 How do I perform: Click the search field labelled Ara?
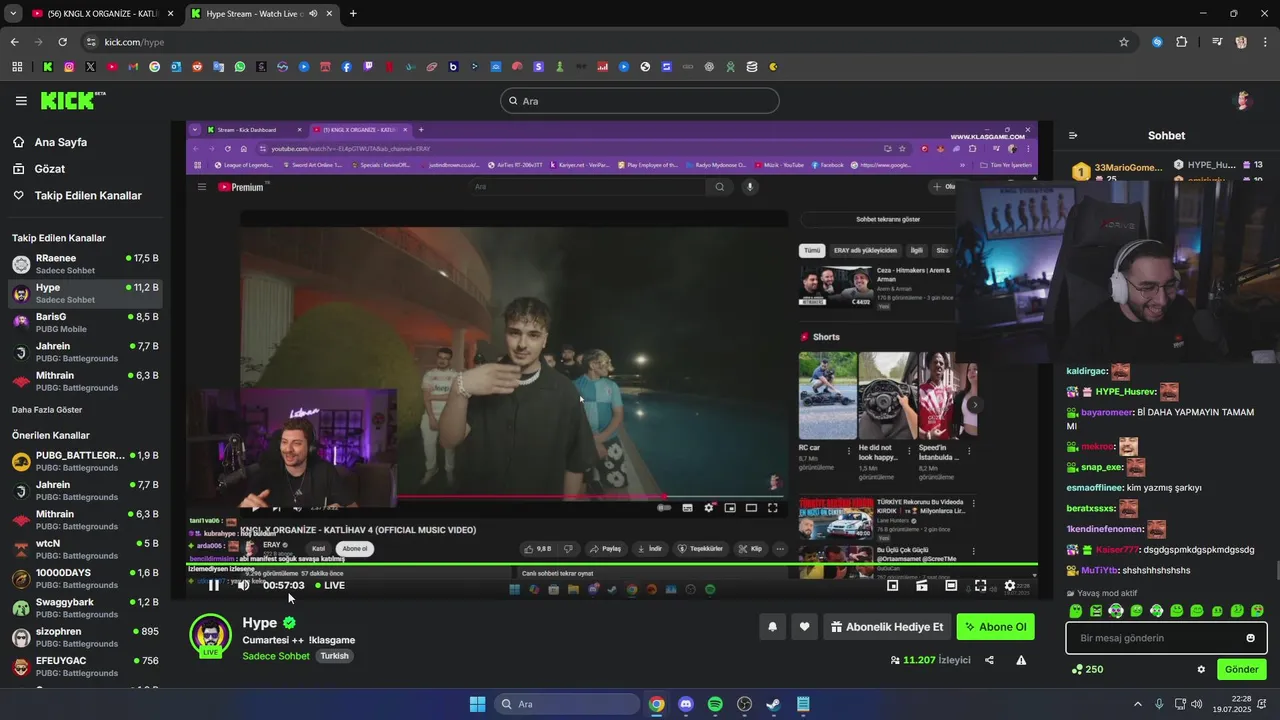pyautogui.click(x=640, y=101)
